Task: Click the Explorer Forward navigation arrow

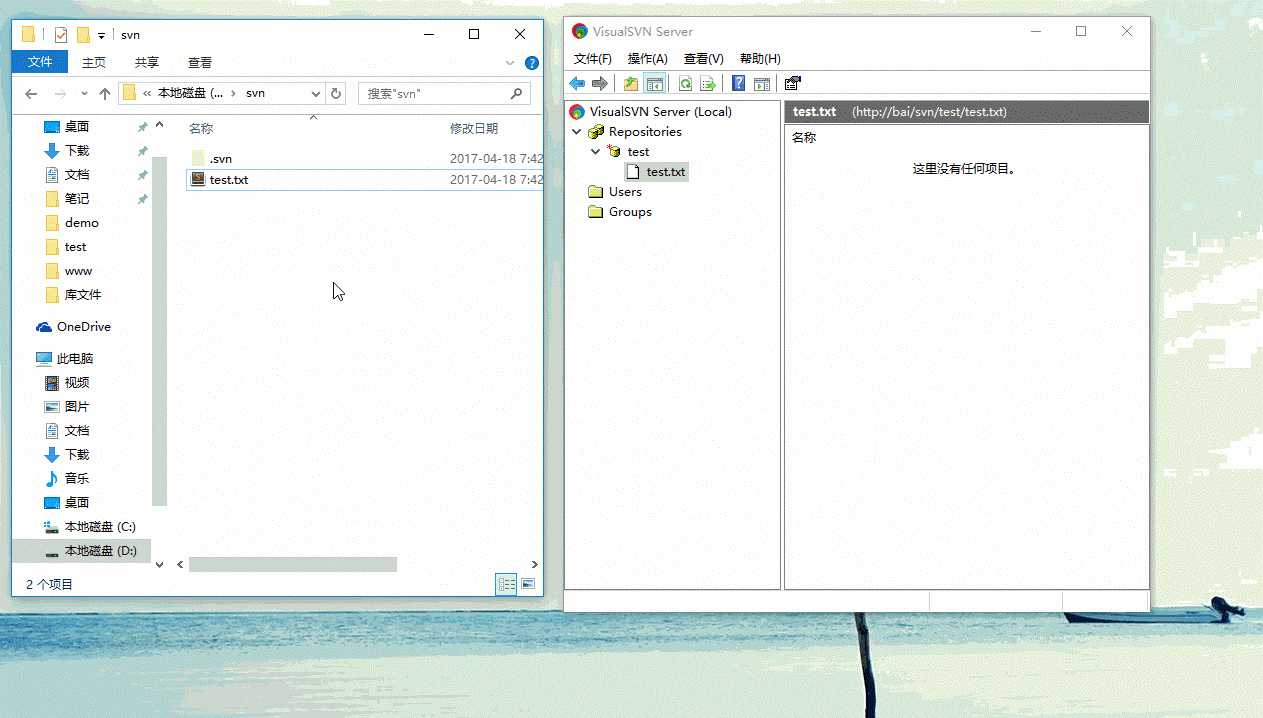Action: (60, 94)
